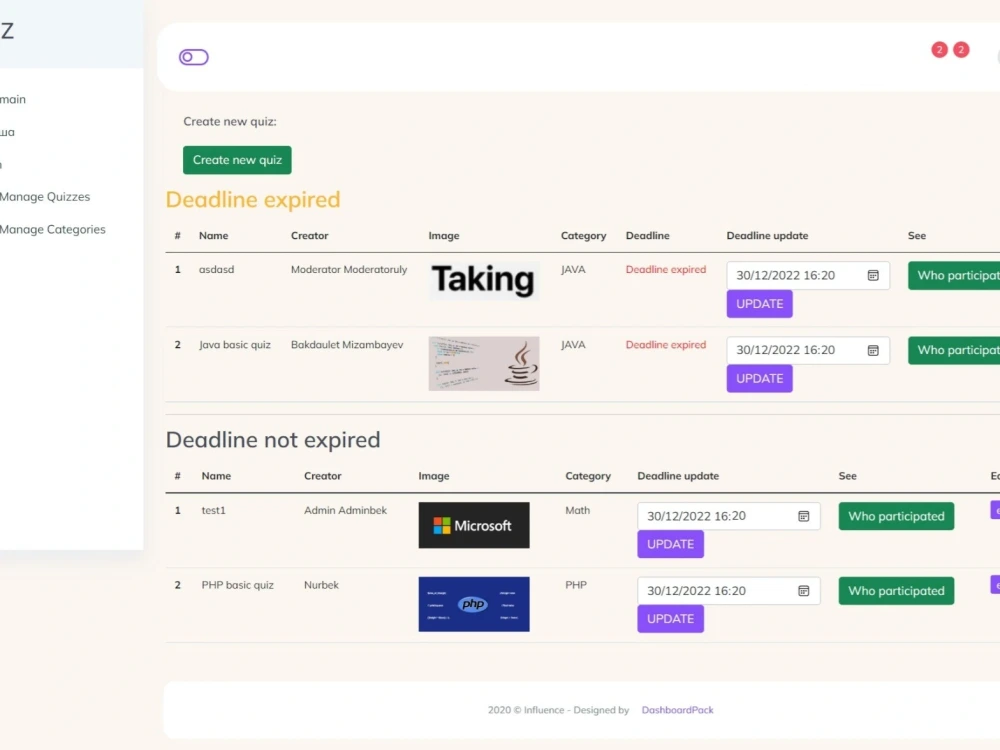This screenshot has height=750, width=1000.
Task: Select the main item in the sidebar
Action: 13,99
